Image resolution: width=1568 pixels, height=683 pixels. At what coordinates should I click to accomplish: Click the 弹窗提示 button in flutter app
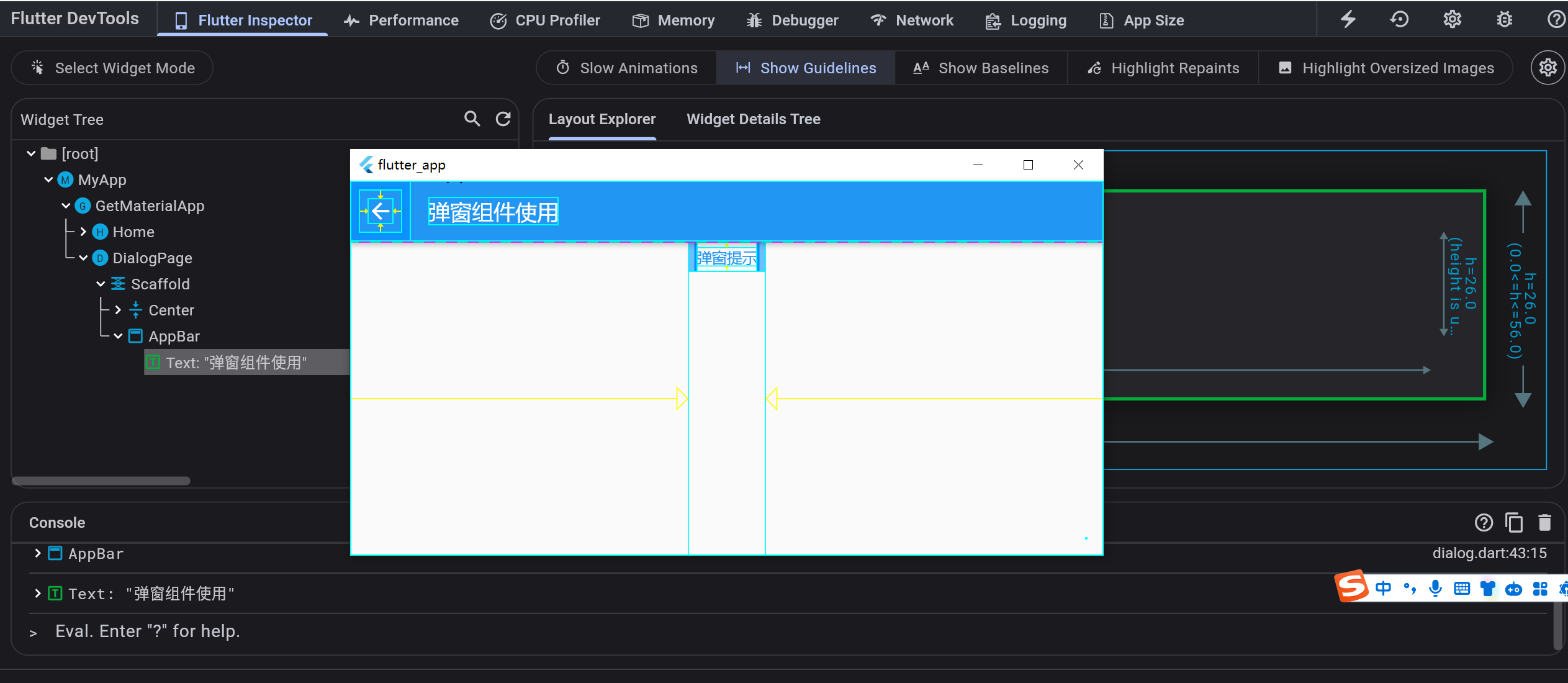click(726, 258)
